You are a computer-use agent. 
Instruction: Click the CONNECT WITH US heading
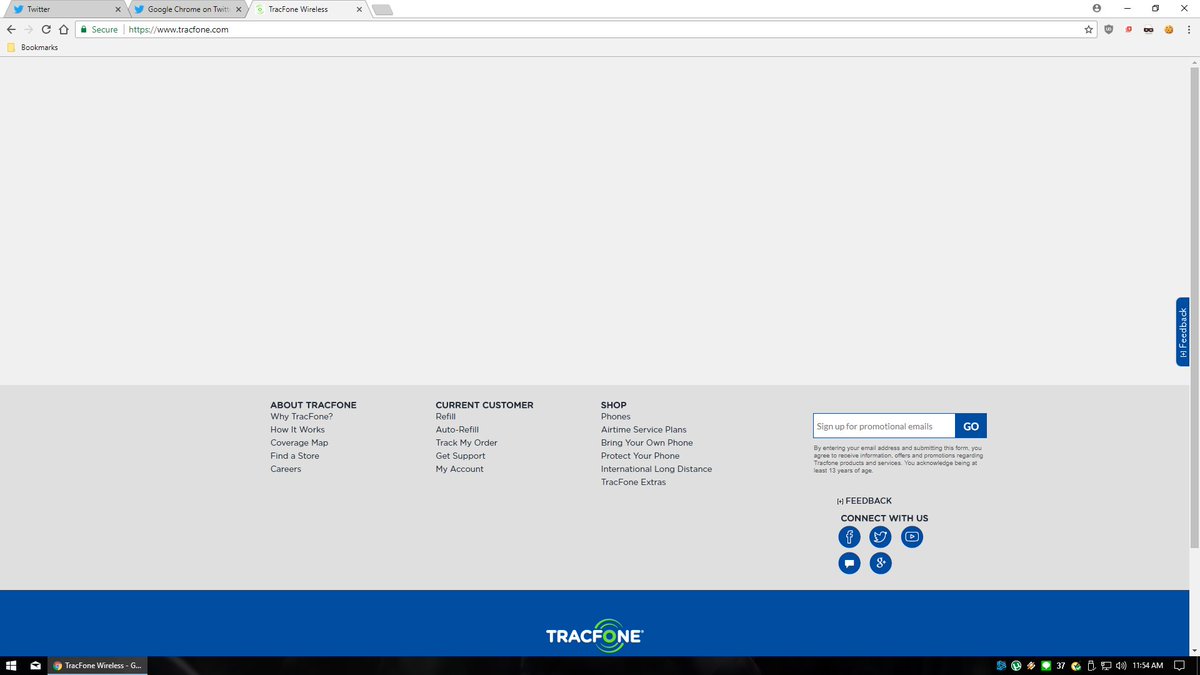tap(884, 518)
